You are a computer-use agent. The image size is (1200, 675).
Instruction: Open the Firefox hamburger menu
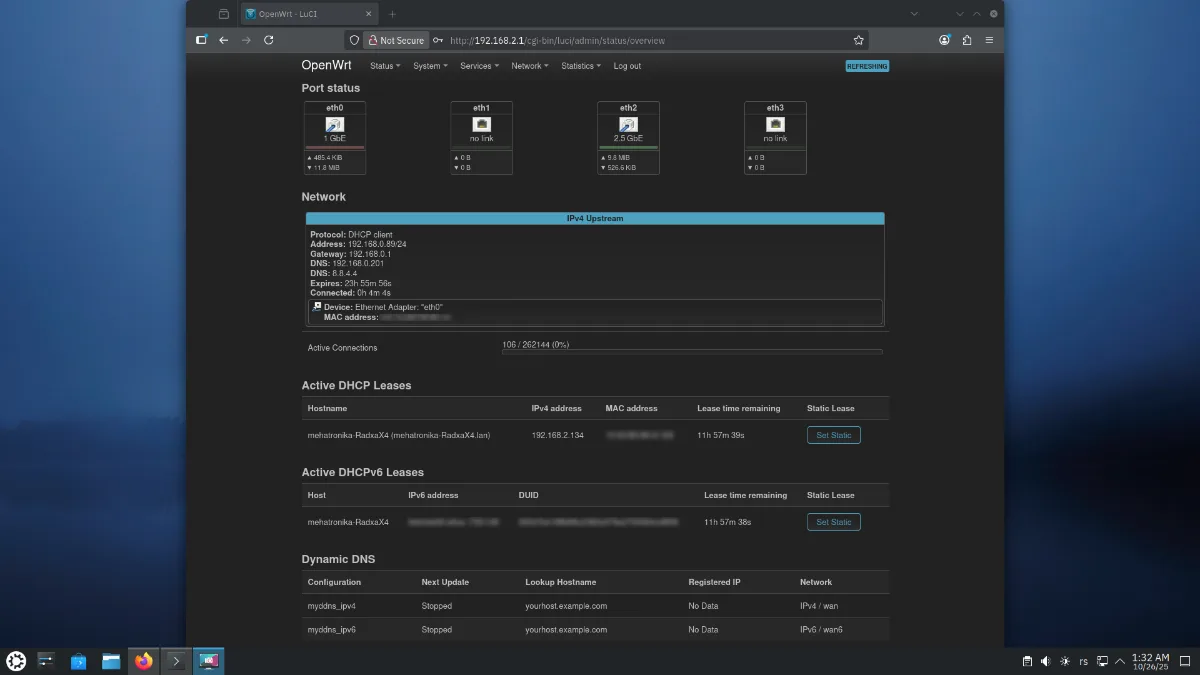tap(989, 40)
